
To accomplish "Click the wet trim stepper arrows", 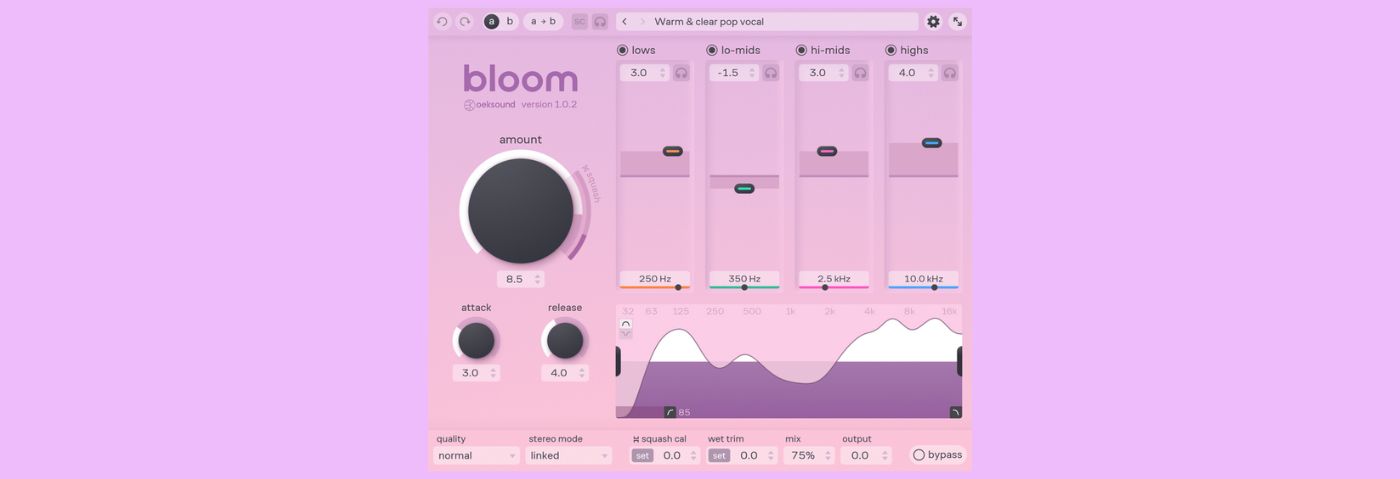I will point(771,456).
